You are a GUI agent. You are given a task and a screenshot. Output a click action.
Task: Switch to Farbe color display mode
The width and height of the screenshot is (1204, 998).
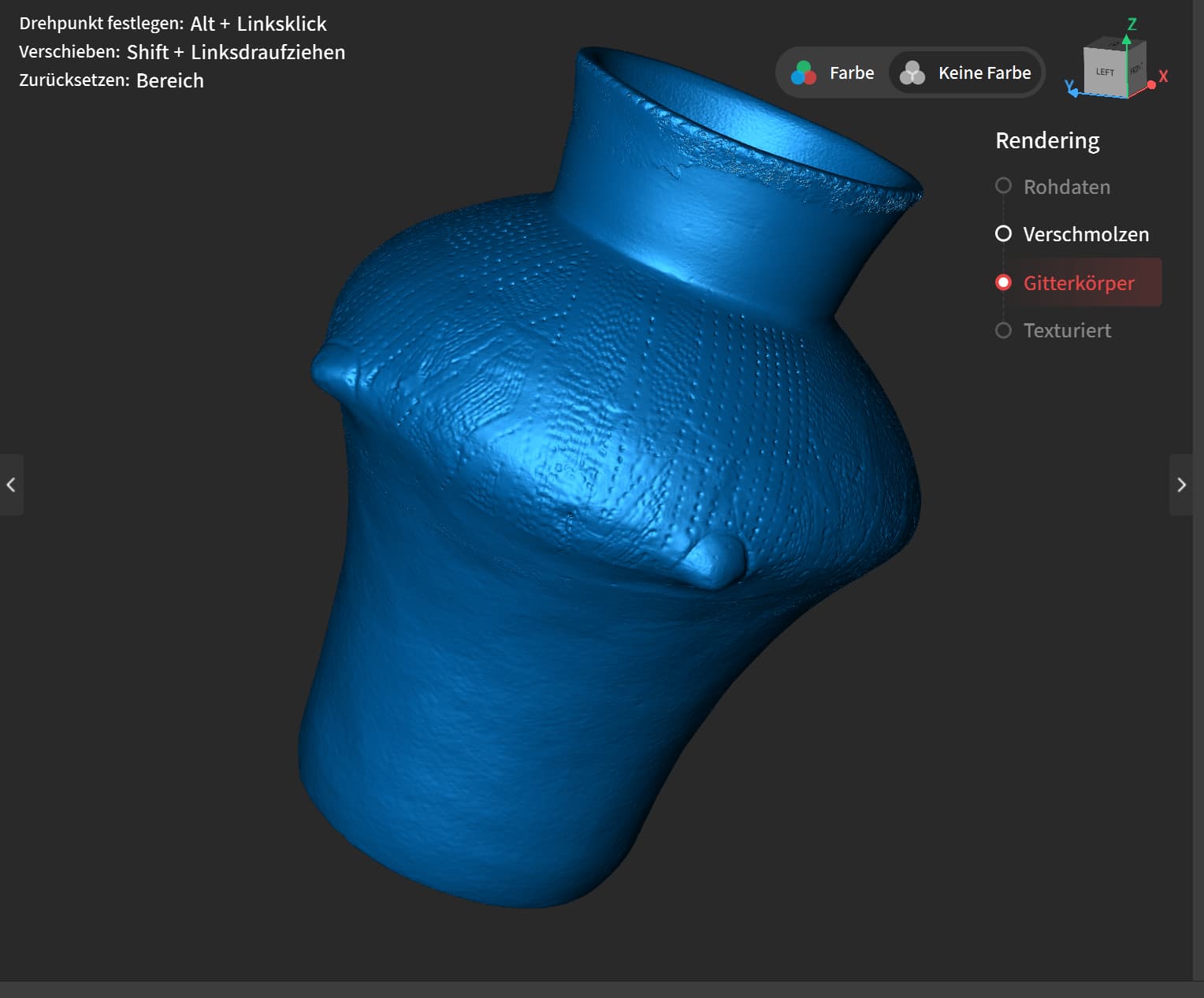834,73
